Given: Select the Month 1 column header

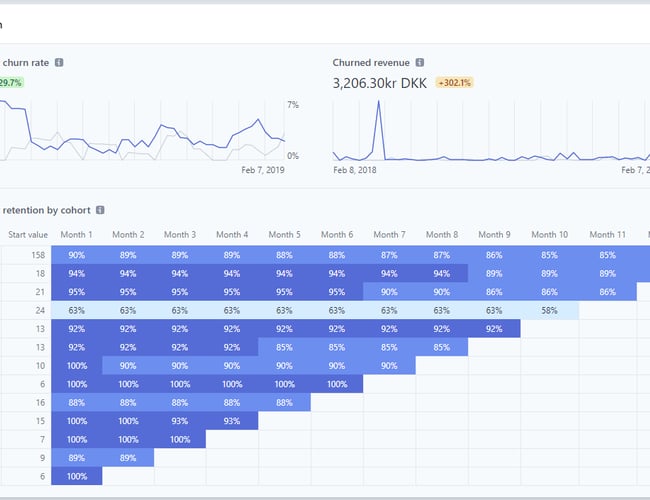Looking at the screenshot, I should pos(76,235).
